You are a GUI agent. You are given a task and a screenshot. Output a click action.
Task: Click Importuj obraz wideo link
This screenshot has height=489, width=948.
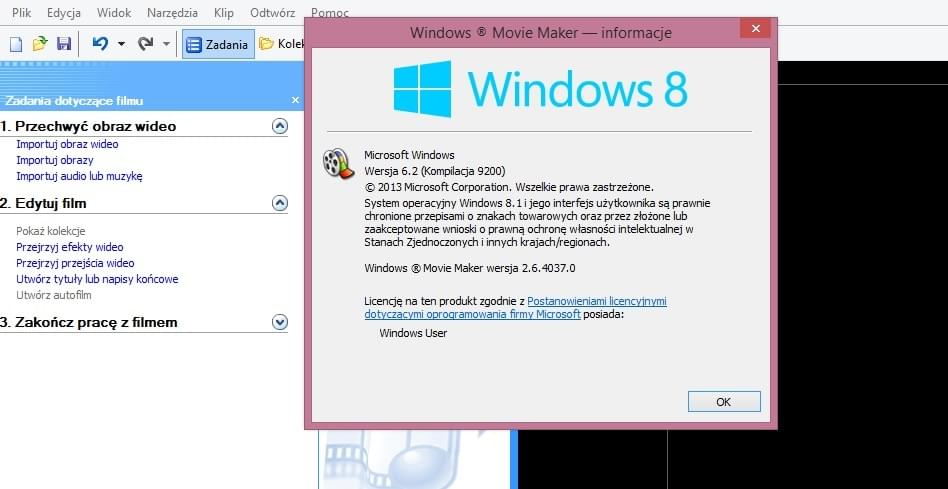[x=67, y=144]
